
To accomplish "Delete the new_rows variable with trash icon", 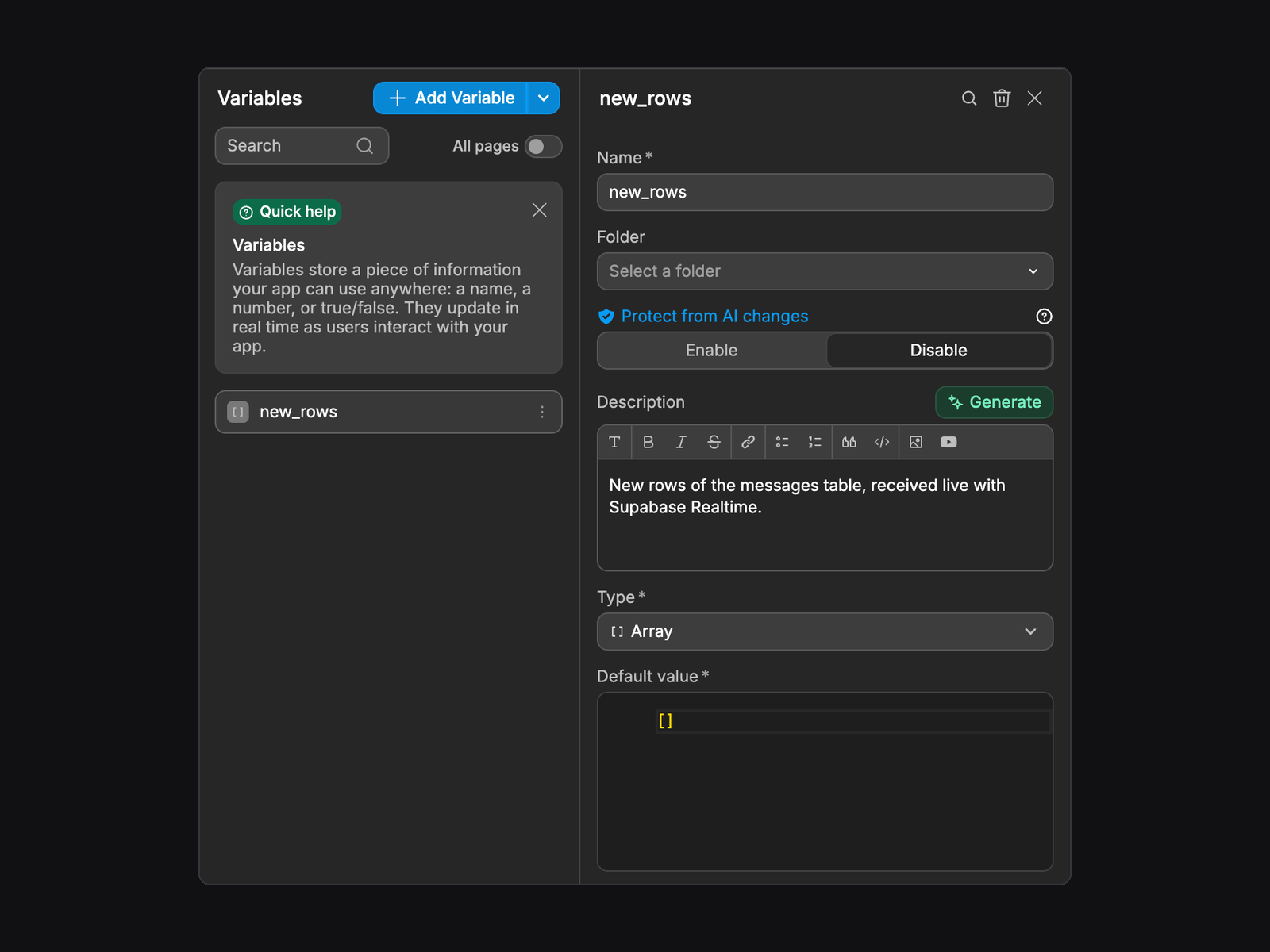I will click(x=1002, y=98).
